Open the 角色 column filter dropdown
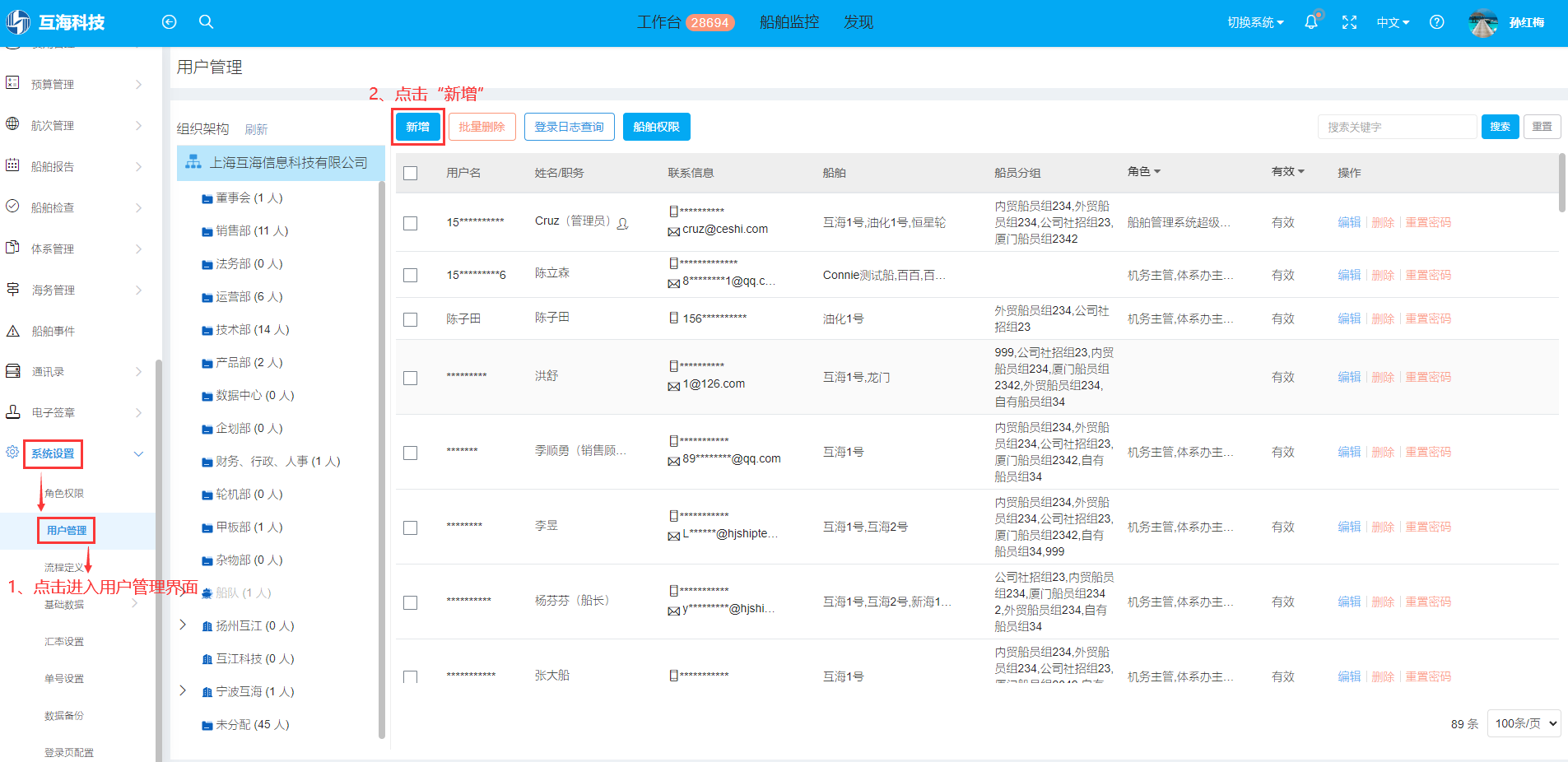This screenshot has width=1568, height=762. coord(1144,171)
